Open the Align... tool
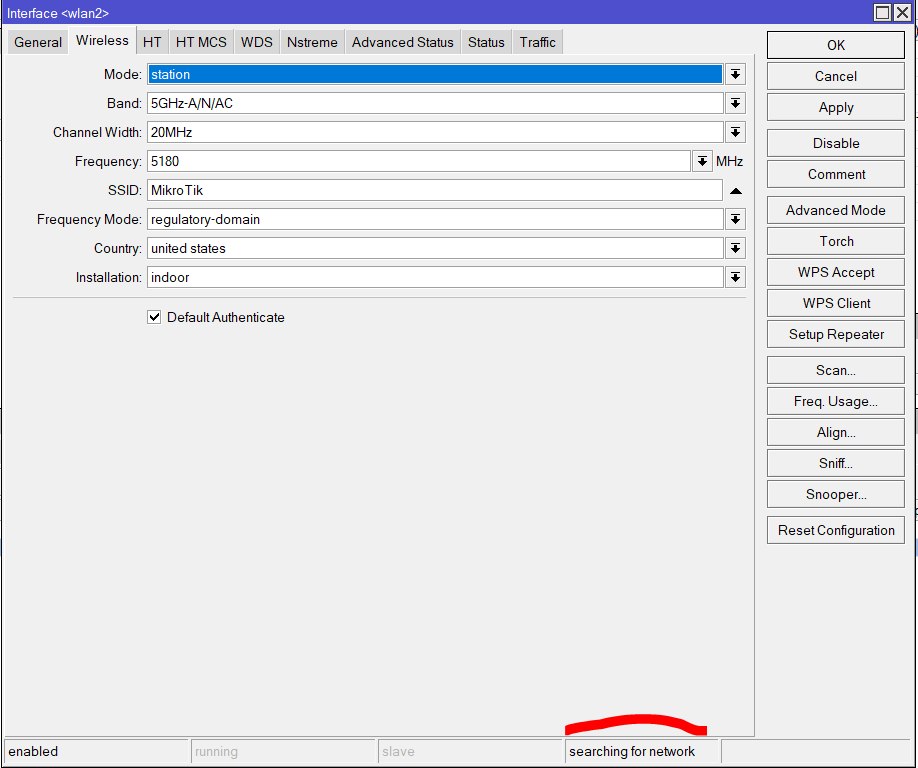Screen dimensions: 918x768 835,432
